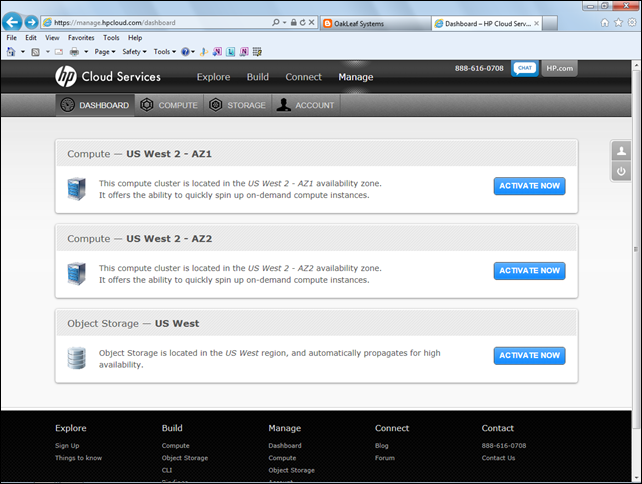642x484 pixels.
Task: Click the first OneNote icon with arrow
Action: tap(217, 52)
